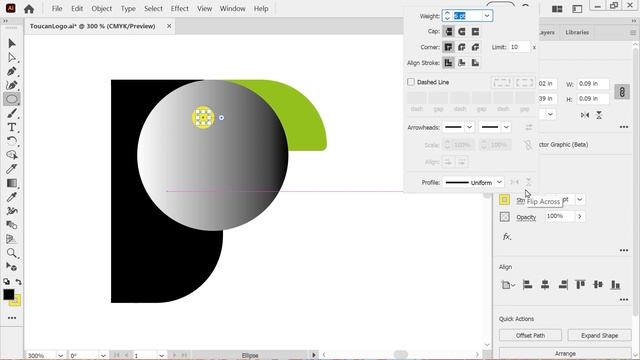The image size is (640, 360).
Task: Select the Pen tool
Action: 12,71
